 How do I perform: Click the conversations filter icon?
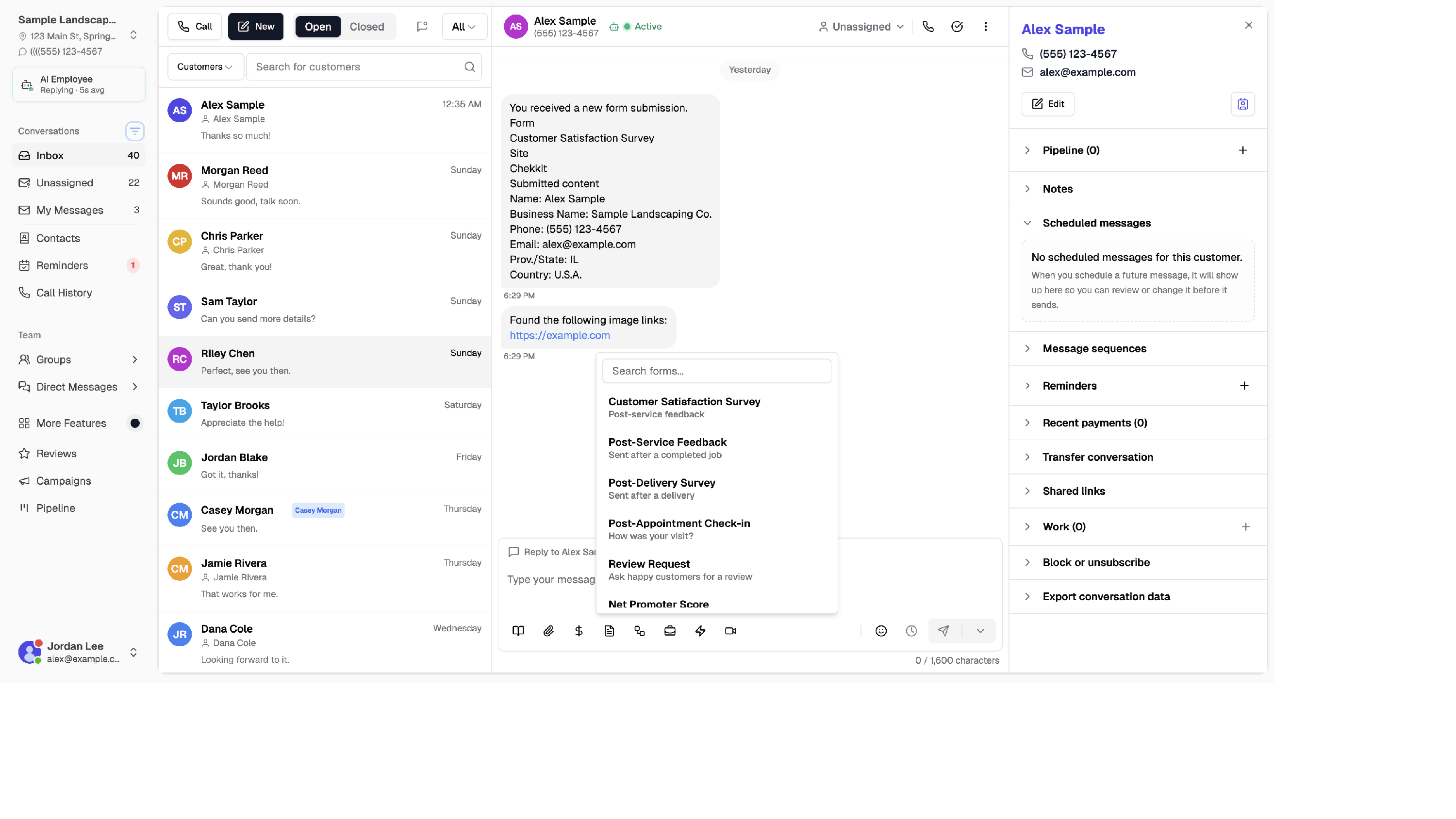(134, 131)
